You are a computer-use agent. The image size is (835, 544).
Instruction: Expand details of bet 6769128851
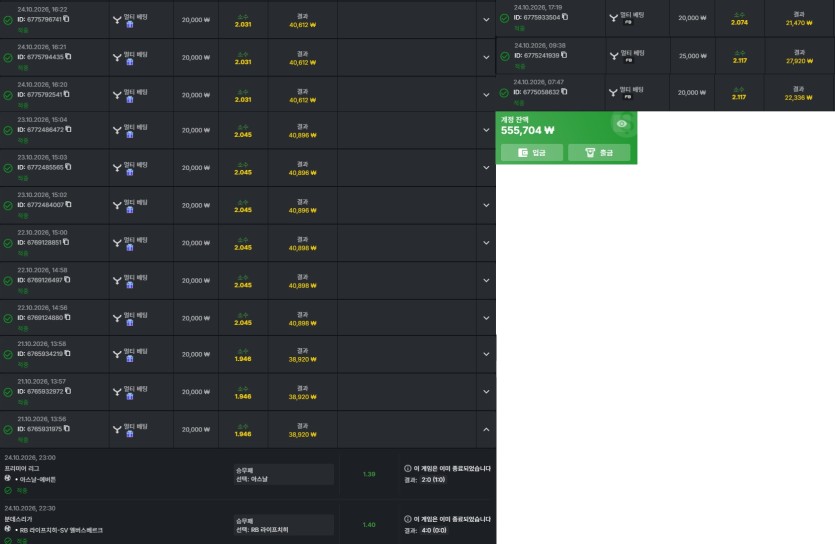(x=486, y=243)
